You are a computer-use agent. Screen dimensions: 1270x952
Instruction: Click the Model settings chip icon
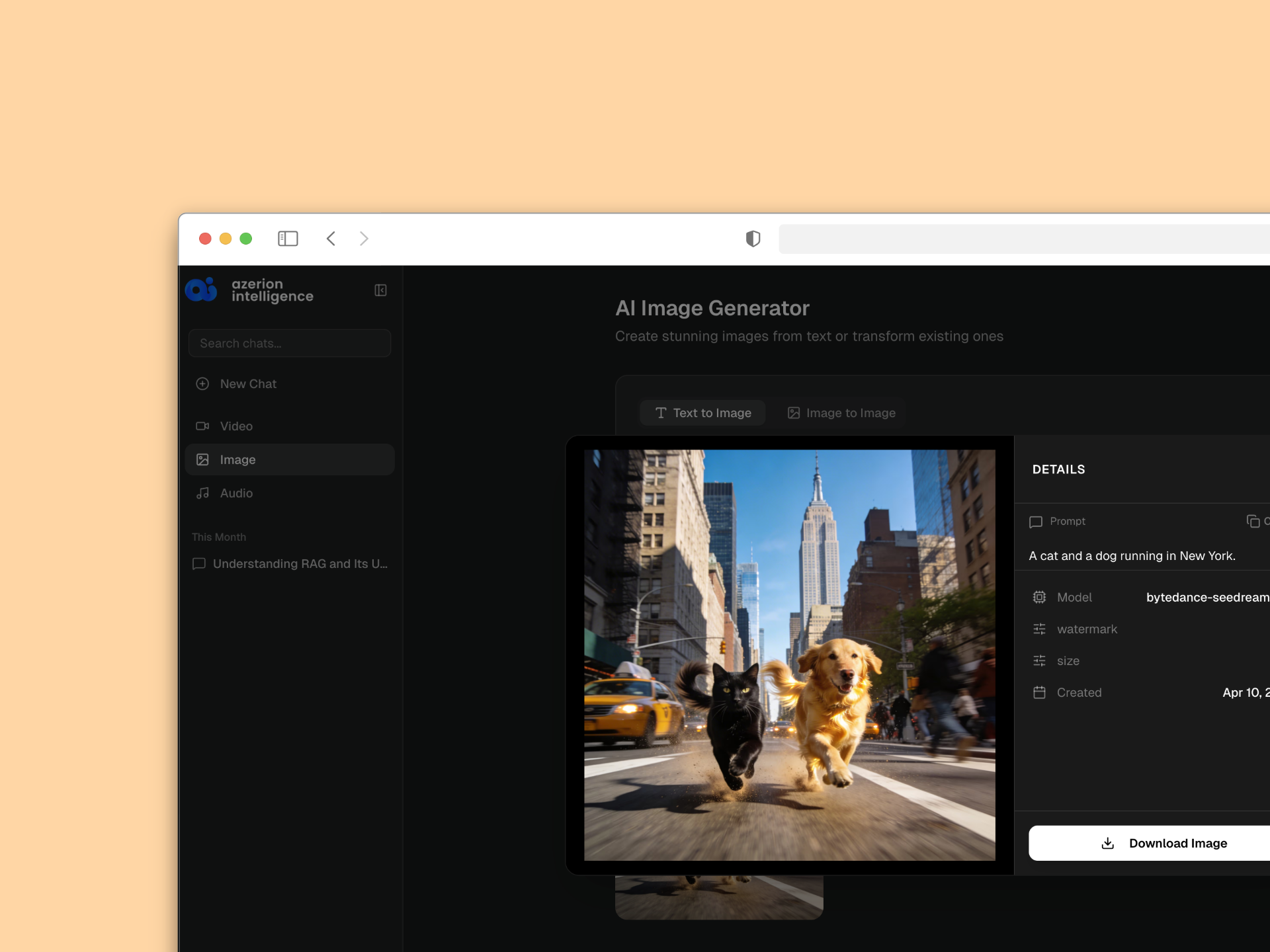(1039, 597)
